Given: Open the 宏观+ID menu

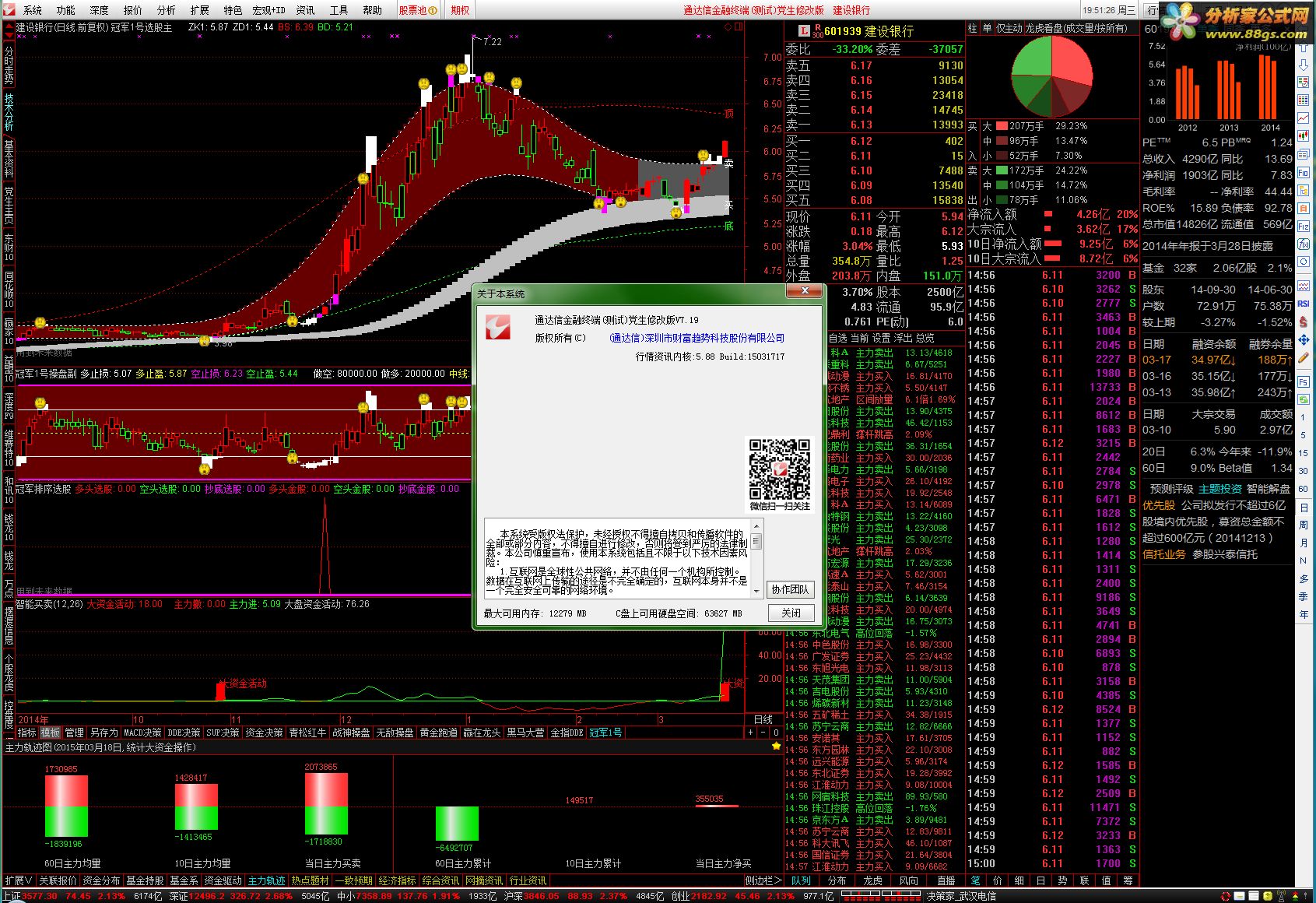Looking at the screenshot, I should pyautogui.click(x=268, y=10).
